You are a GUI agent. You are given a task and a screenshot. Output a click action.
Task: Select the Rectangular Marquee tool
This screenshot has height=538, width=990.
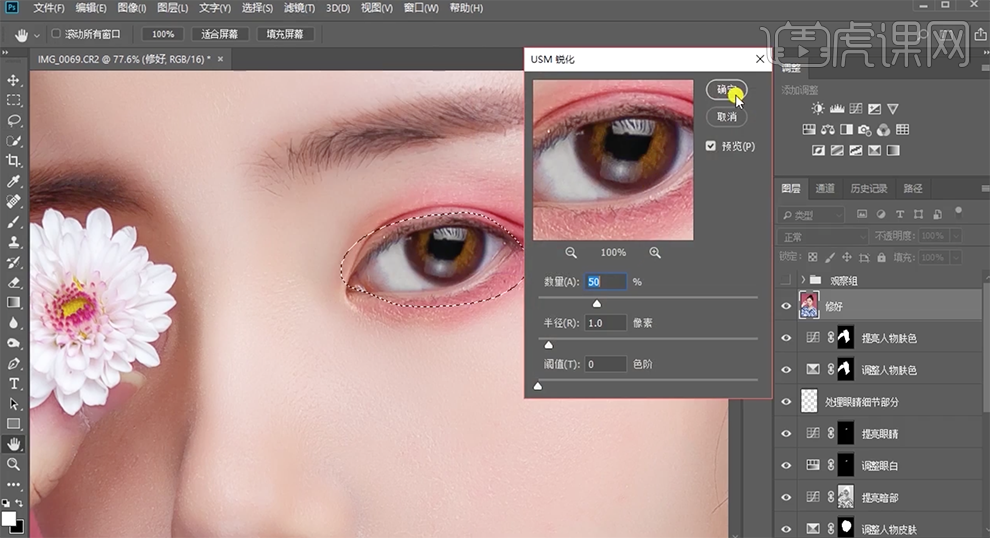pyautogui.click(x=13, y=100)
